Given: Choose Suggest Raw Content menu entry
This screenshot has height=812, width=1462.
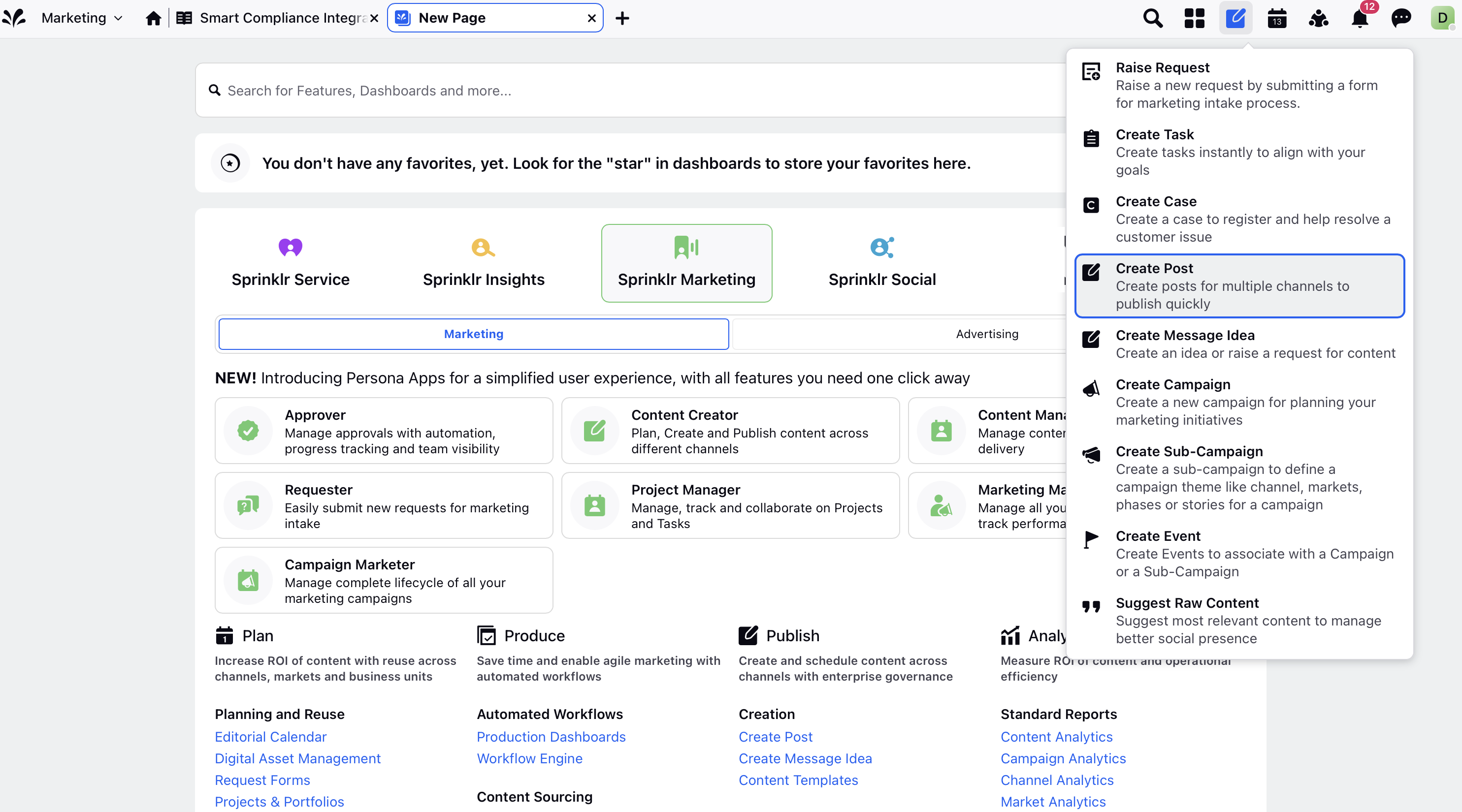Looking at the screenshot, I should (1239, 621).
